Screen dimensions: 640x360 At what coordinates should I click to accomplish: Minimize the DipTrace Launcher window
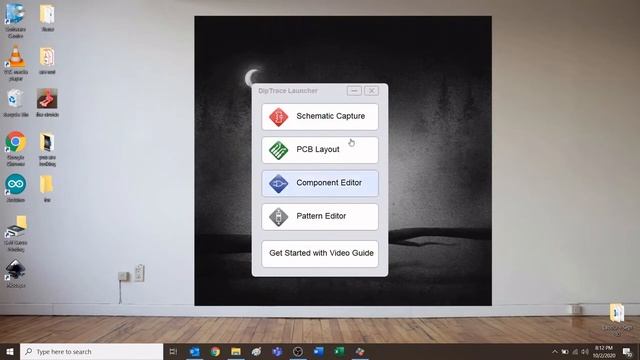point(354,91)
